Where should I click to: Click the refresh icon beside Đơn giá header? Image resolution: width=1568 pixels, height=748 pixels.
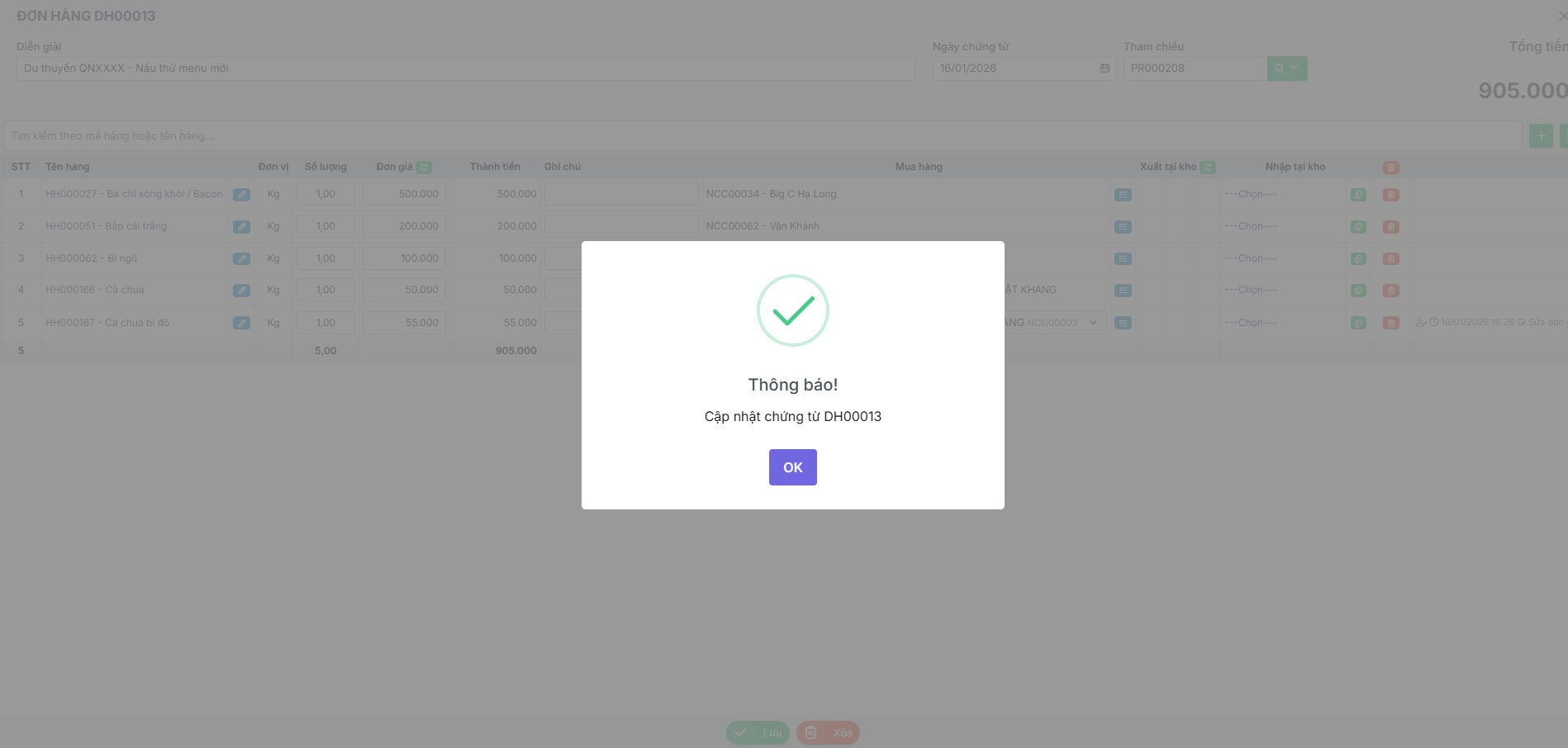click(x=424, y=168)
